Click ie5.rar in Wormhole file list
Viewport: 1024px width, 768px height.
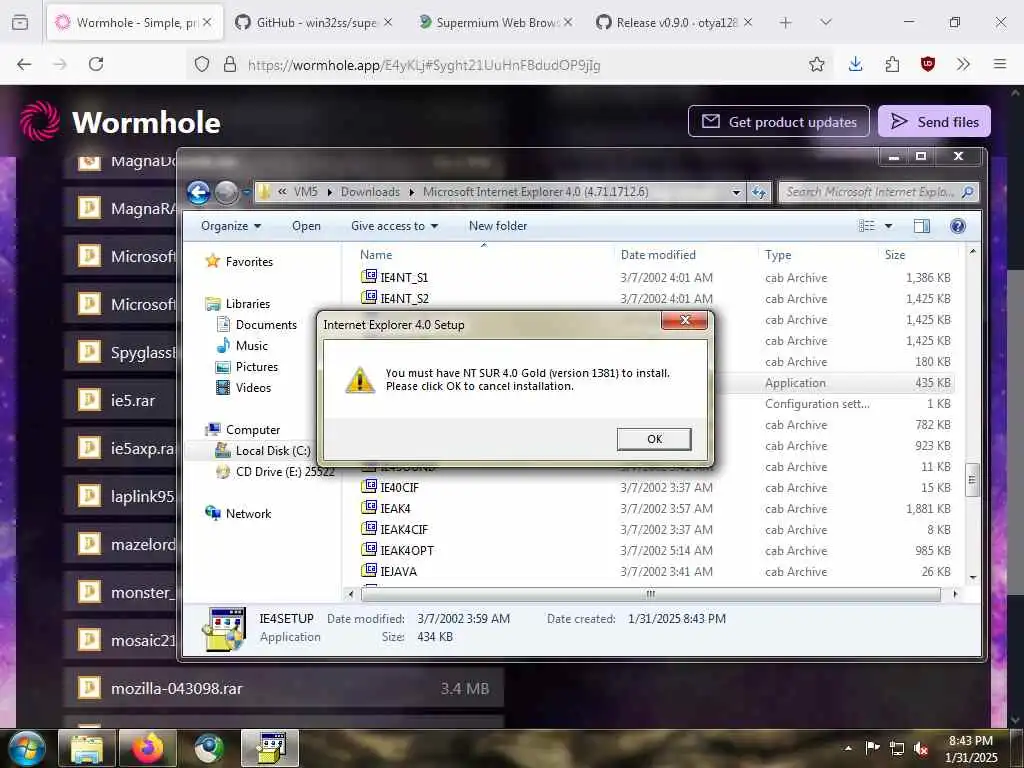click(x=121, y=400)
